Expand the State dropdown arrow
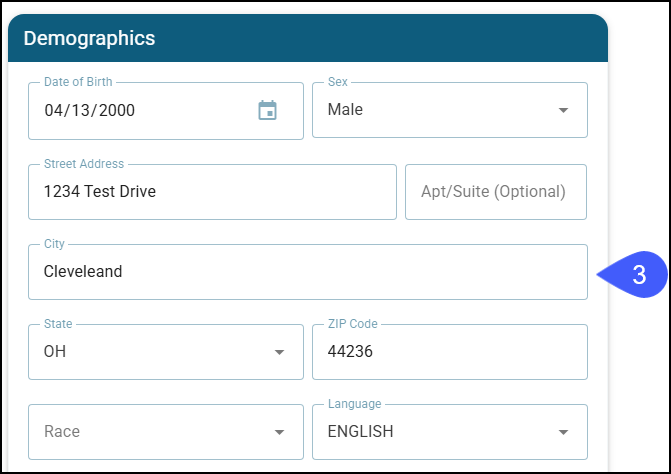This screenshot has width=671, height=474. 279,352
